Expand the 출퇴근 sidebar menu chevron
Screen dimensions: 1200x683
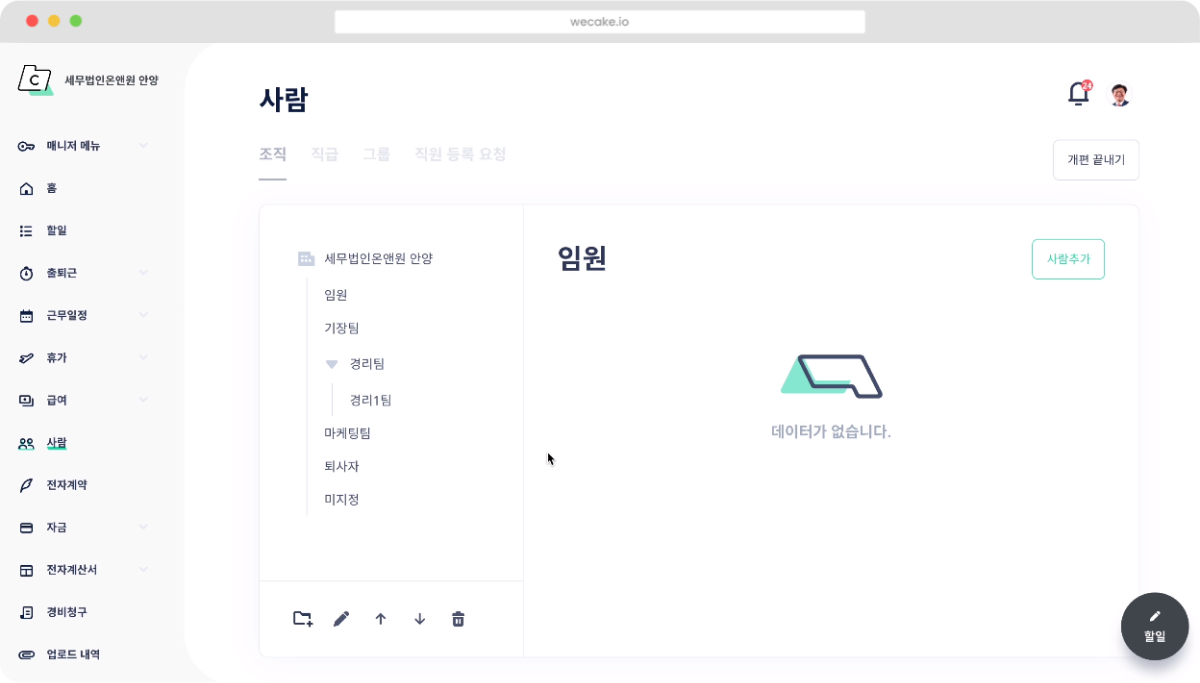pyautogui.click(x=143, y=273)
